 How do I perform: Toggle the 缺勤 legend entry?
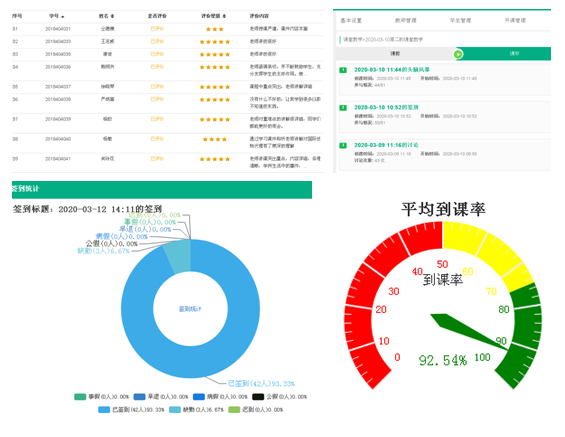point(196,410)
